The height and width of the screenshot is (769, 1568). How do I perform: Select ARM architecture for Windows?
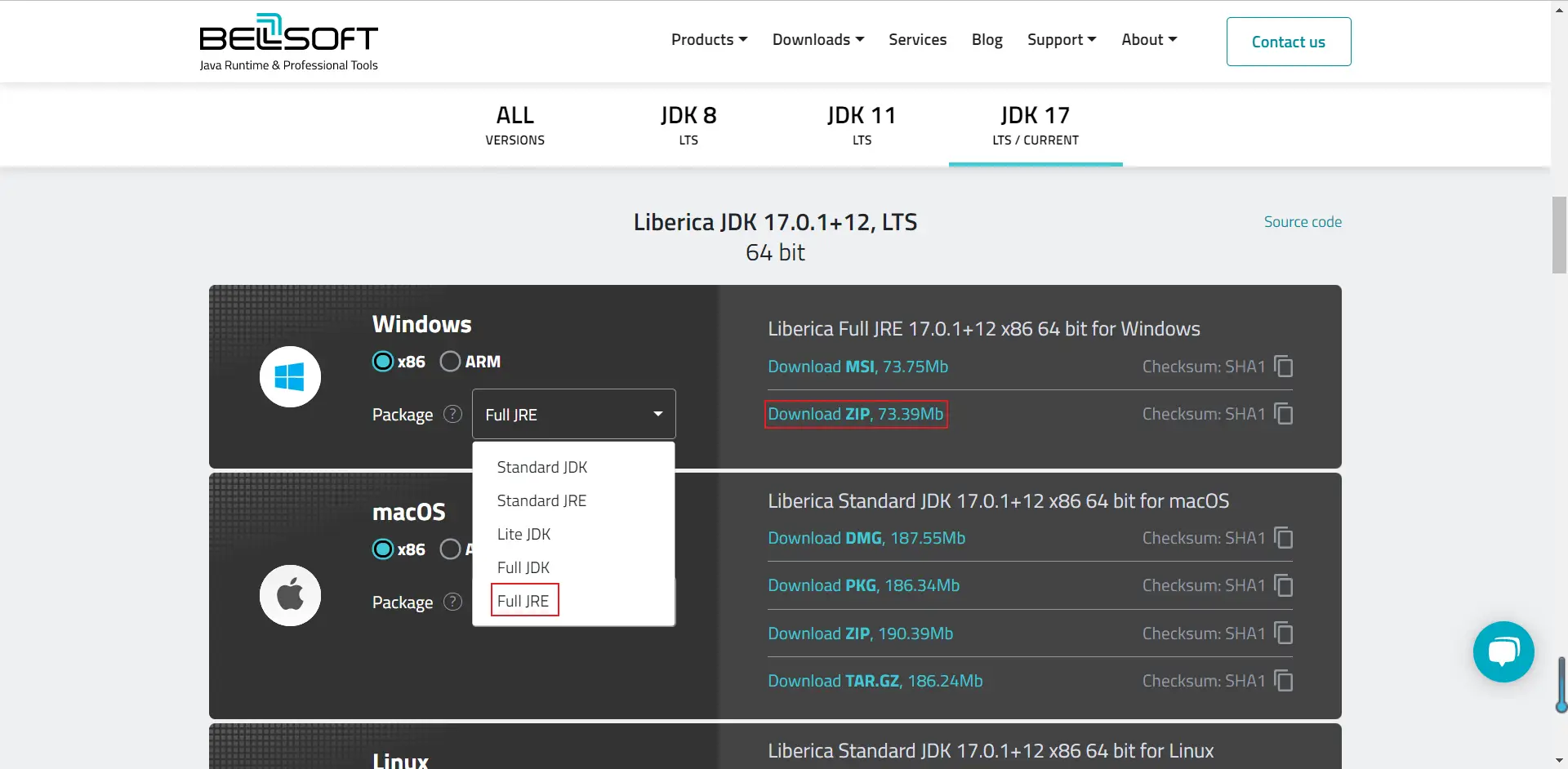450,362
